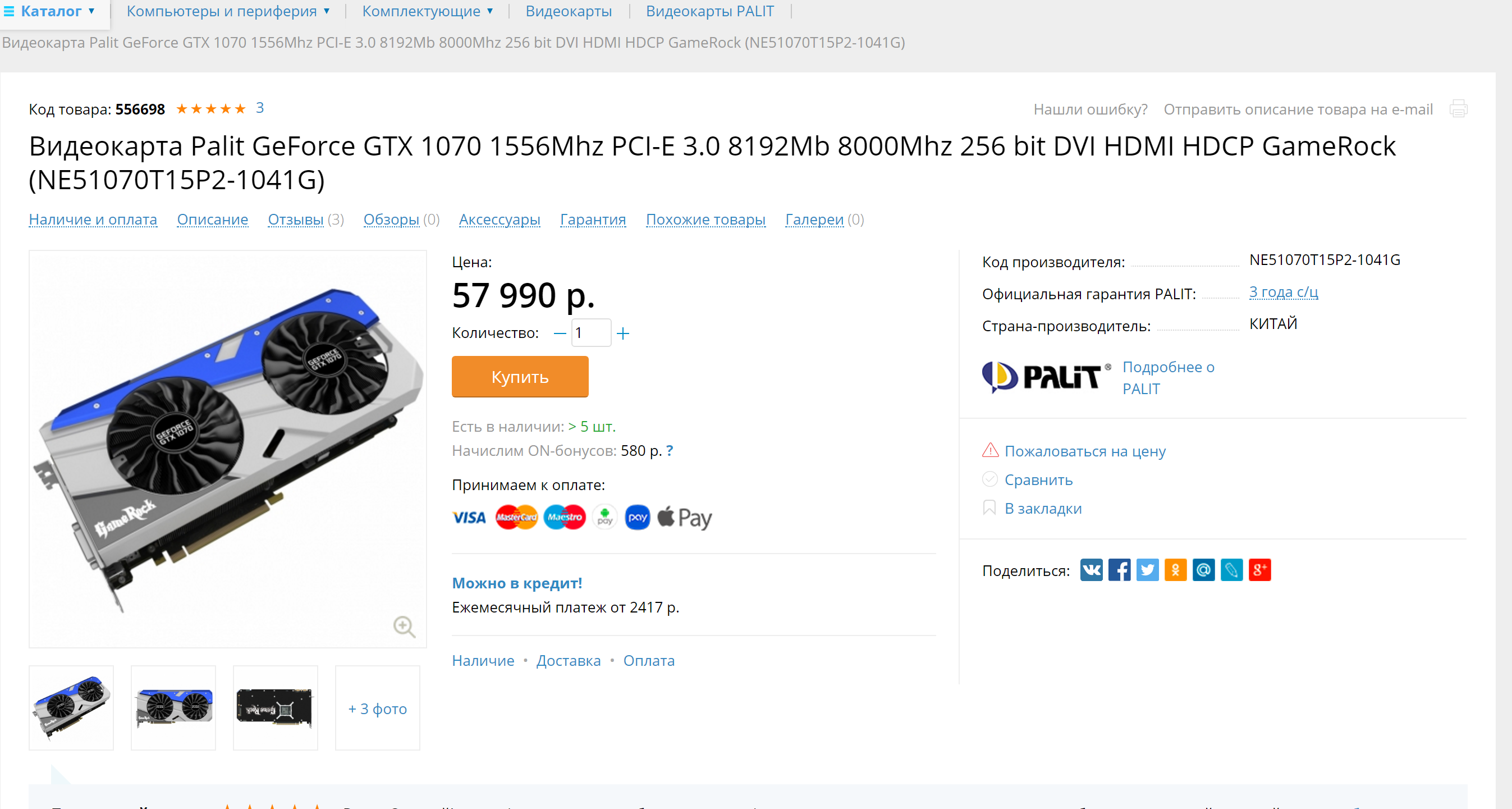1512x809 pixels.
Task: Increase quantity with plus button
Action: (623, 333)
